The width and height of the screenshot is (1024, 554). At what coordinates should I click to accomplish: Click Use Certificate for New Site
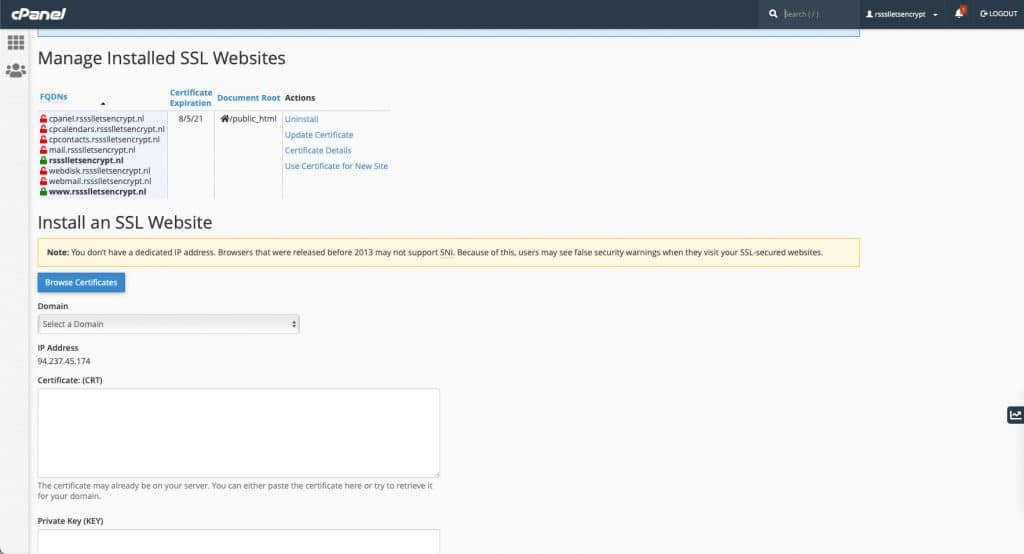point(336,166)
